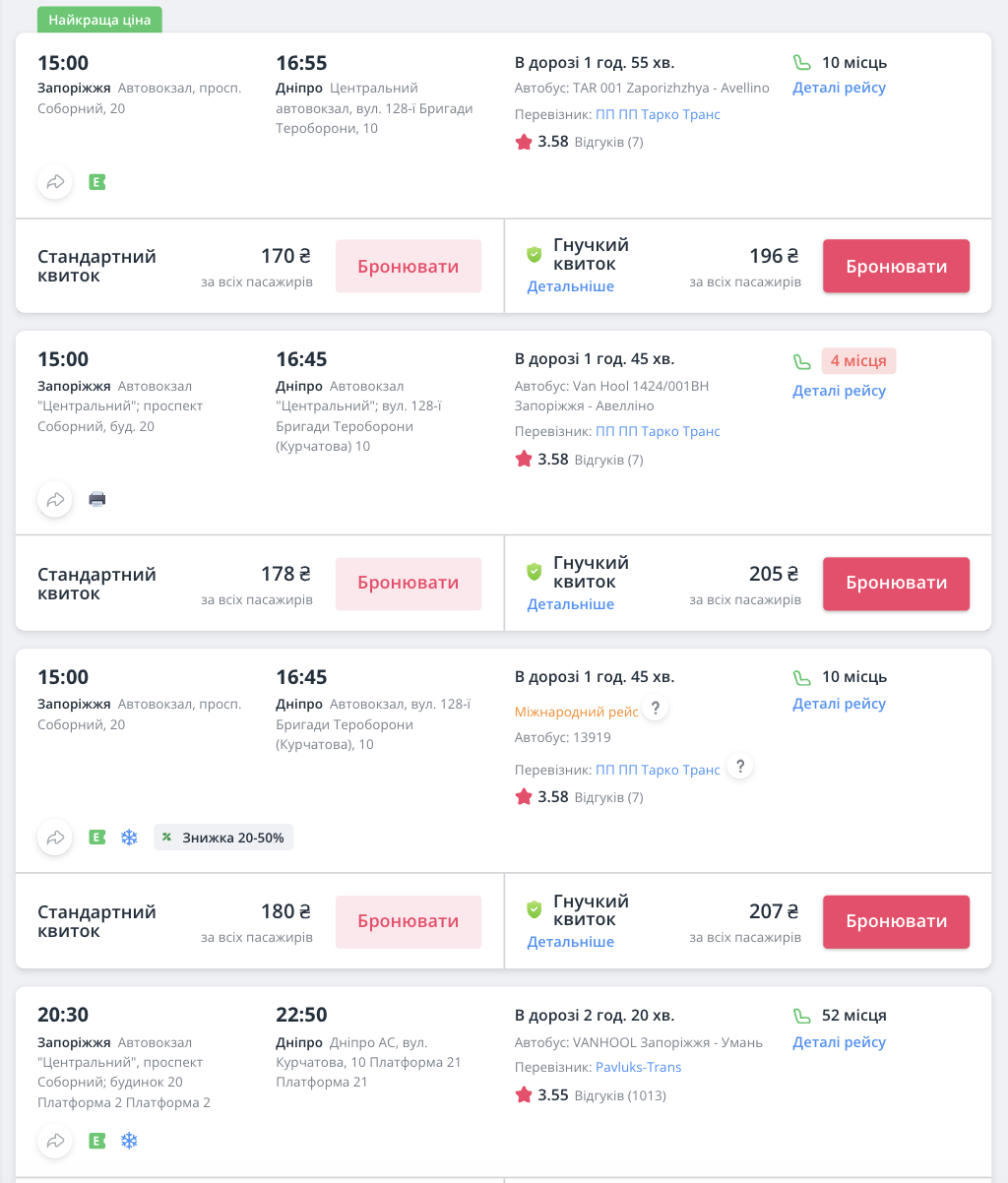1008x1183 pixels.
Task: Open reviews Відгуків (1013) for Pavluks-Trans
Action: (x=620, y=1095)
